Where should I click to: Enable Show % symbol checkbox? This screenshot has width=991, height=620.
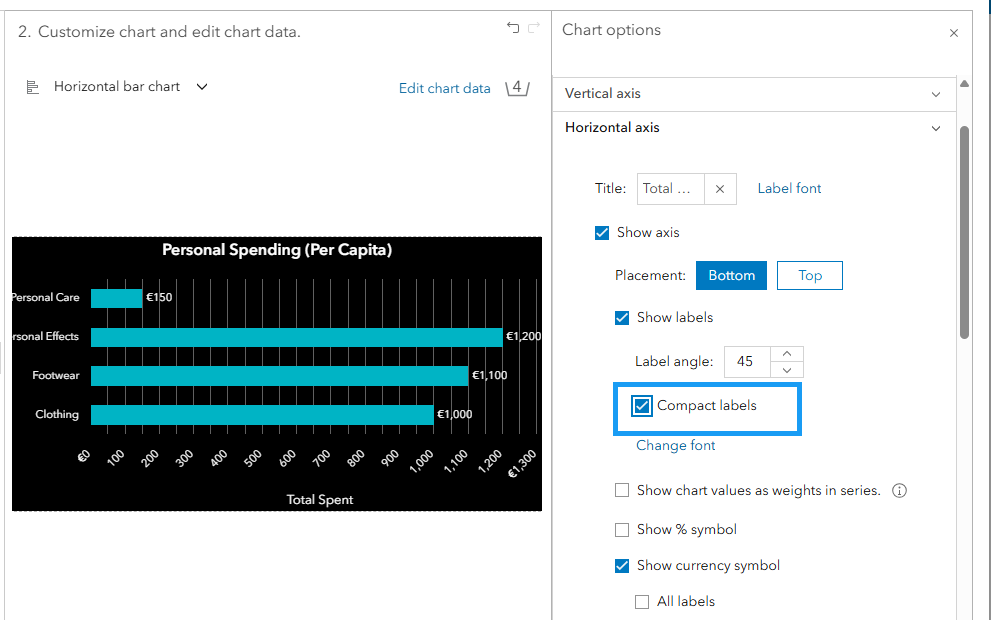(x=622, y=529)
